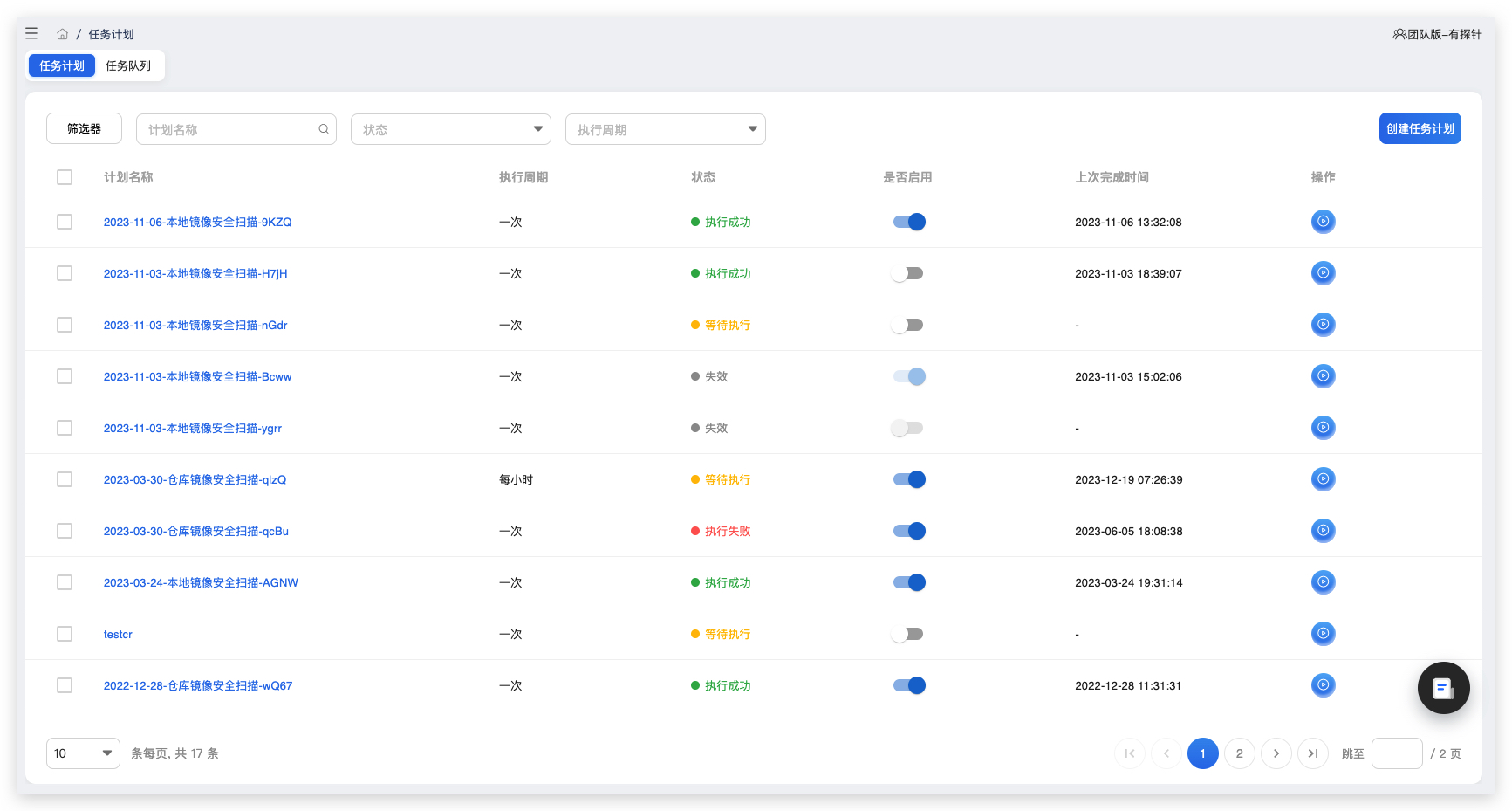Select the checkbox for testcr

click(65, 634)
